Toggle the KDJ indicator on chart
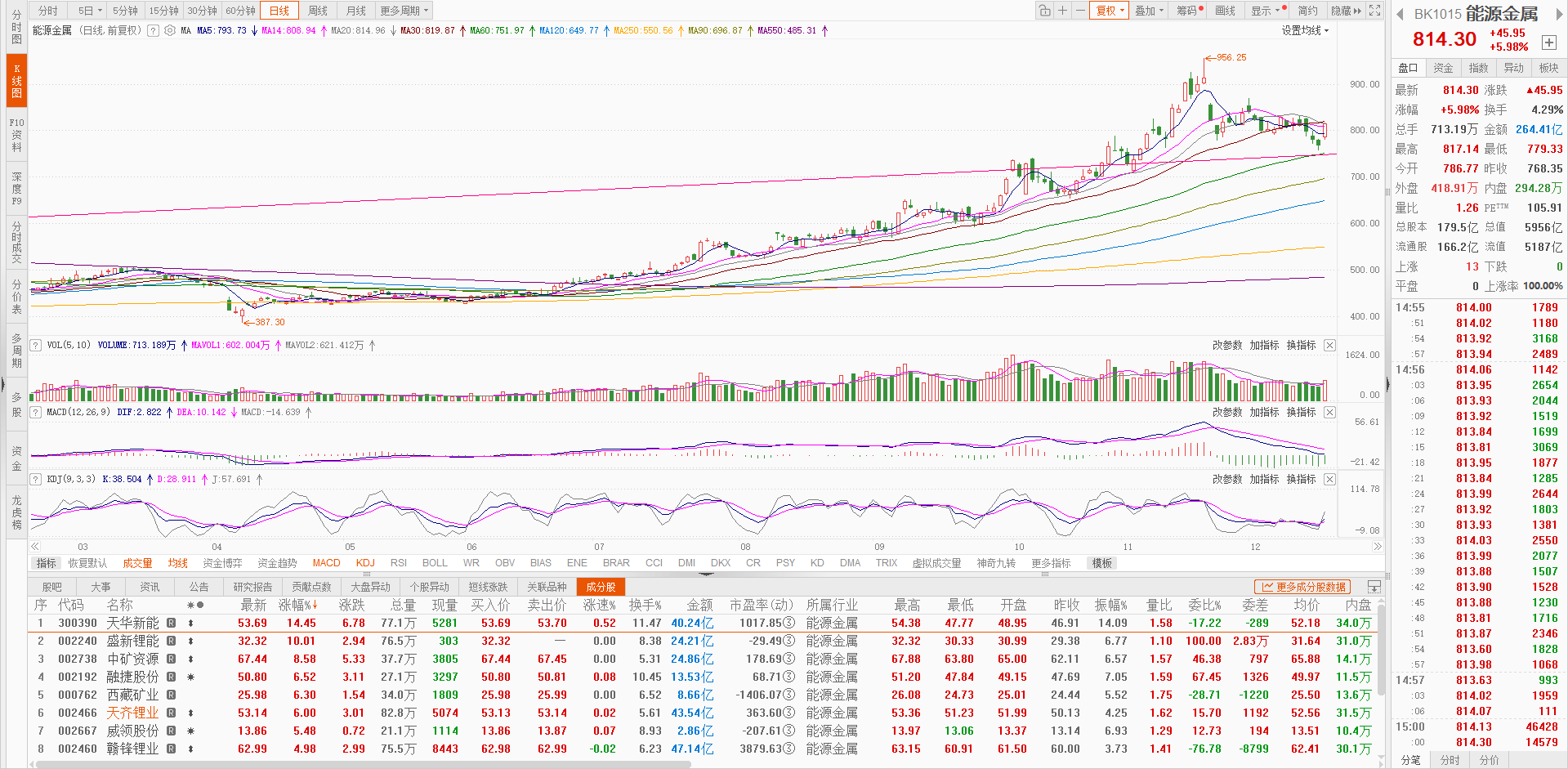Screen dimensions: 1568x769 [365, 563]
